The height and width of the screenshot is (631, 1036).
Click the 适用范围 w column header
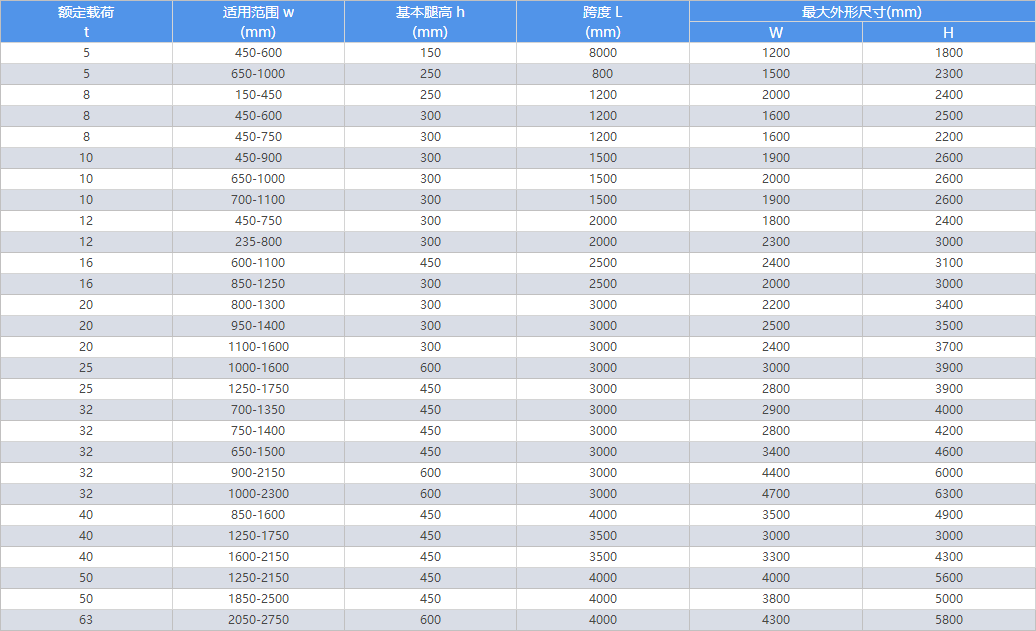point(258,21)
